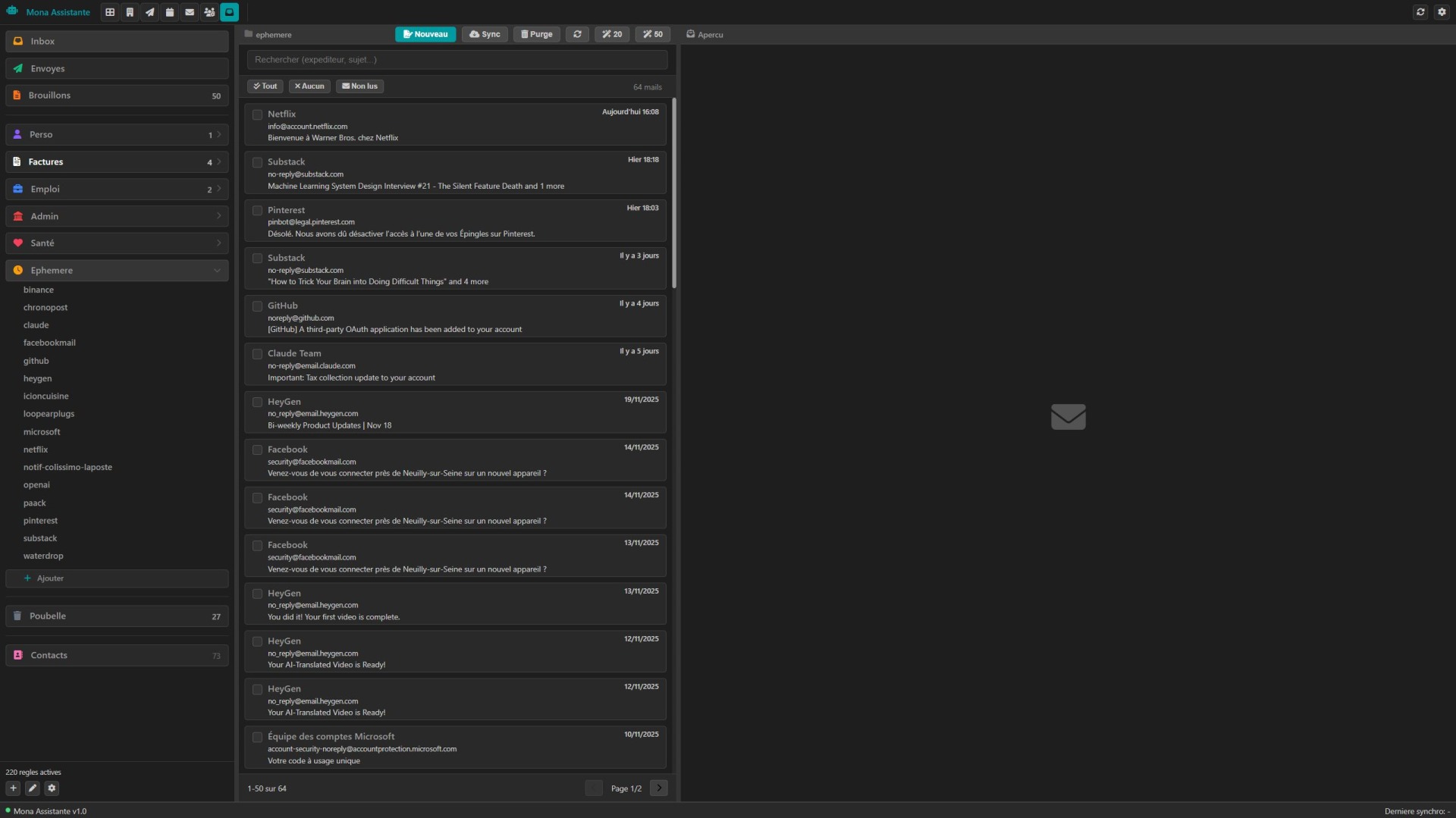Click the refresh icon next to Purge

577,34
